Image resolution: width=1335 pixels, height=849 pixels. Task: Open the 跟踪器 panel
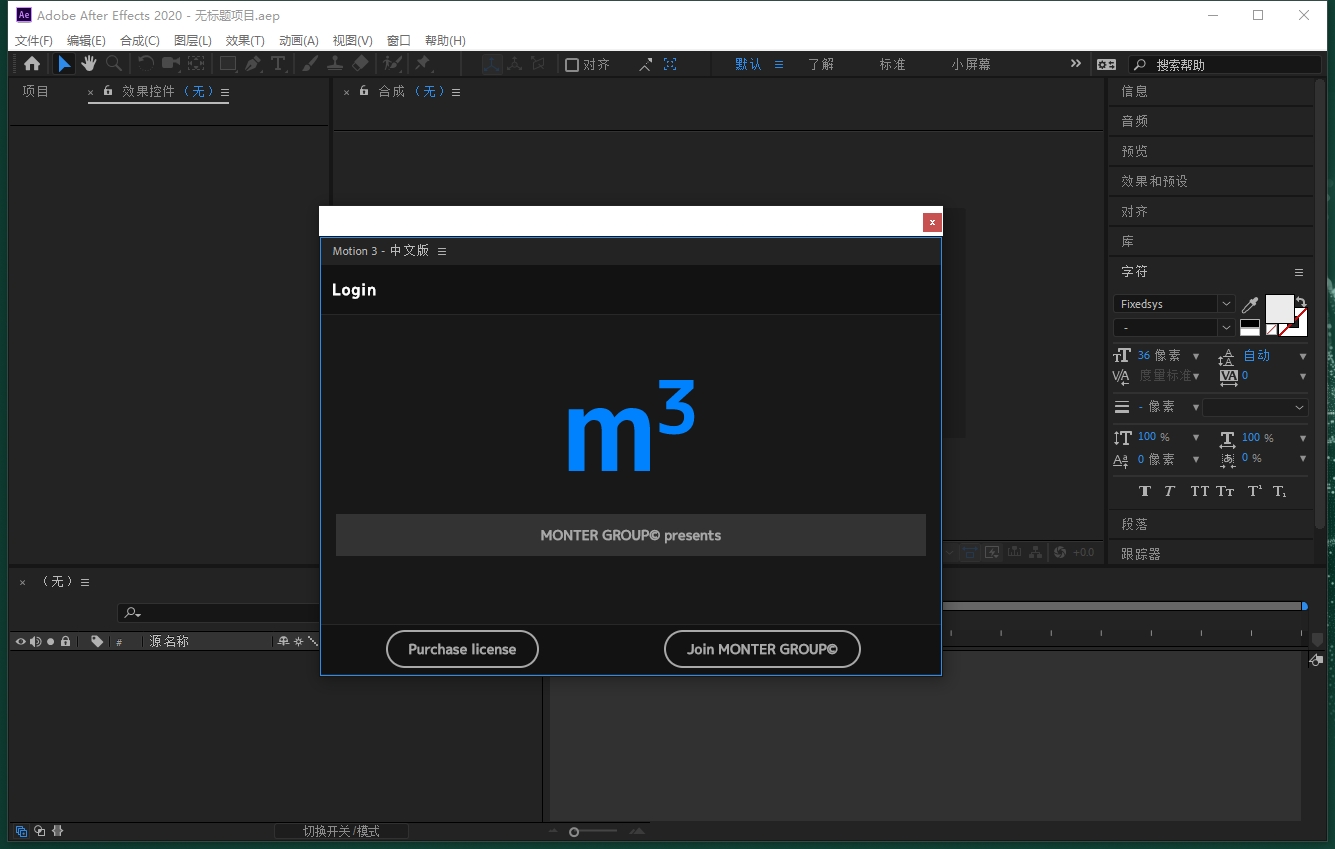click(1141, 553)
